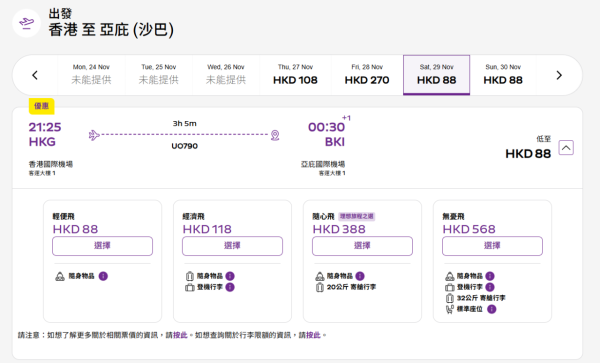Go to later dates with right arrow
600x363 pixels.
pyautogui.click(x=559, y=75)
